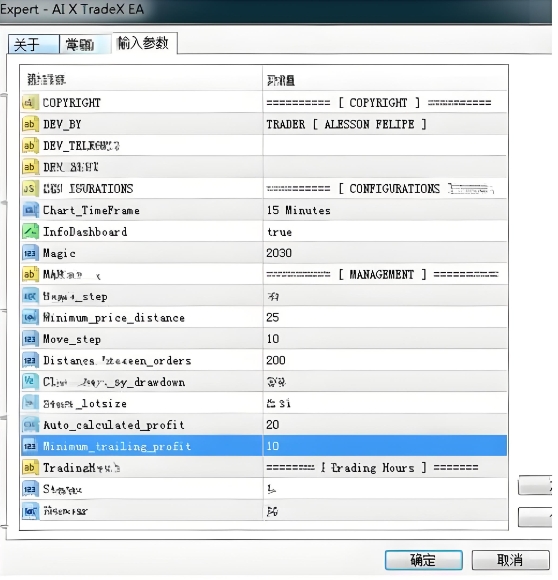Select the Magic parameter name
Viewport: 558px width, 580px height.
click(x=59, y=253)
